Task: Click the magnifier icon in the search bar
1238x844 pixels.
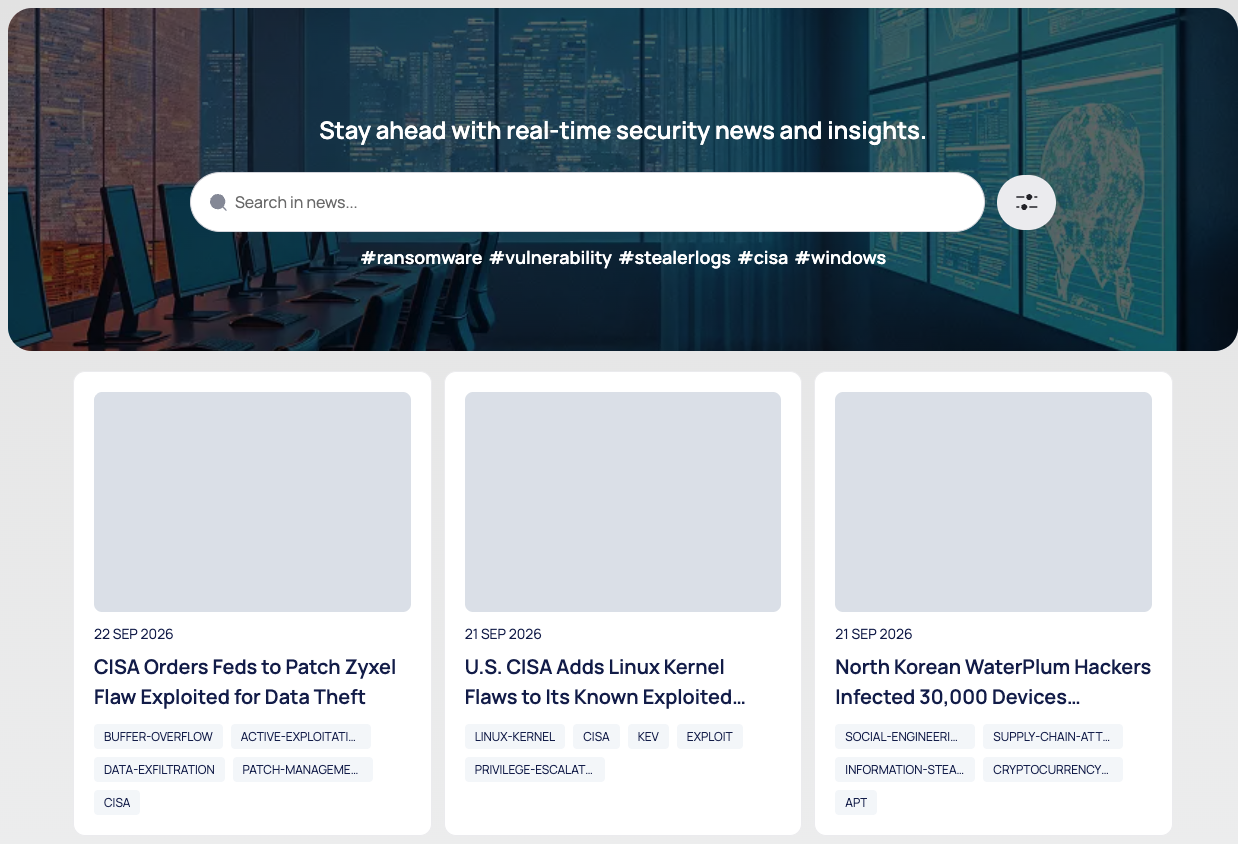Action: coord(218,203)
